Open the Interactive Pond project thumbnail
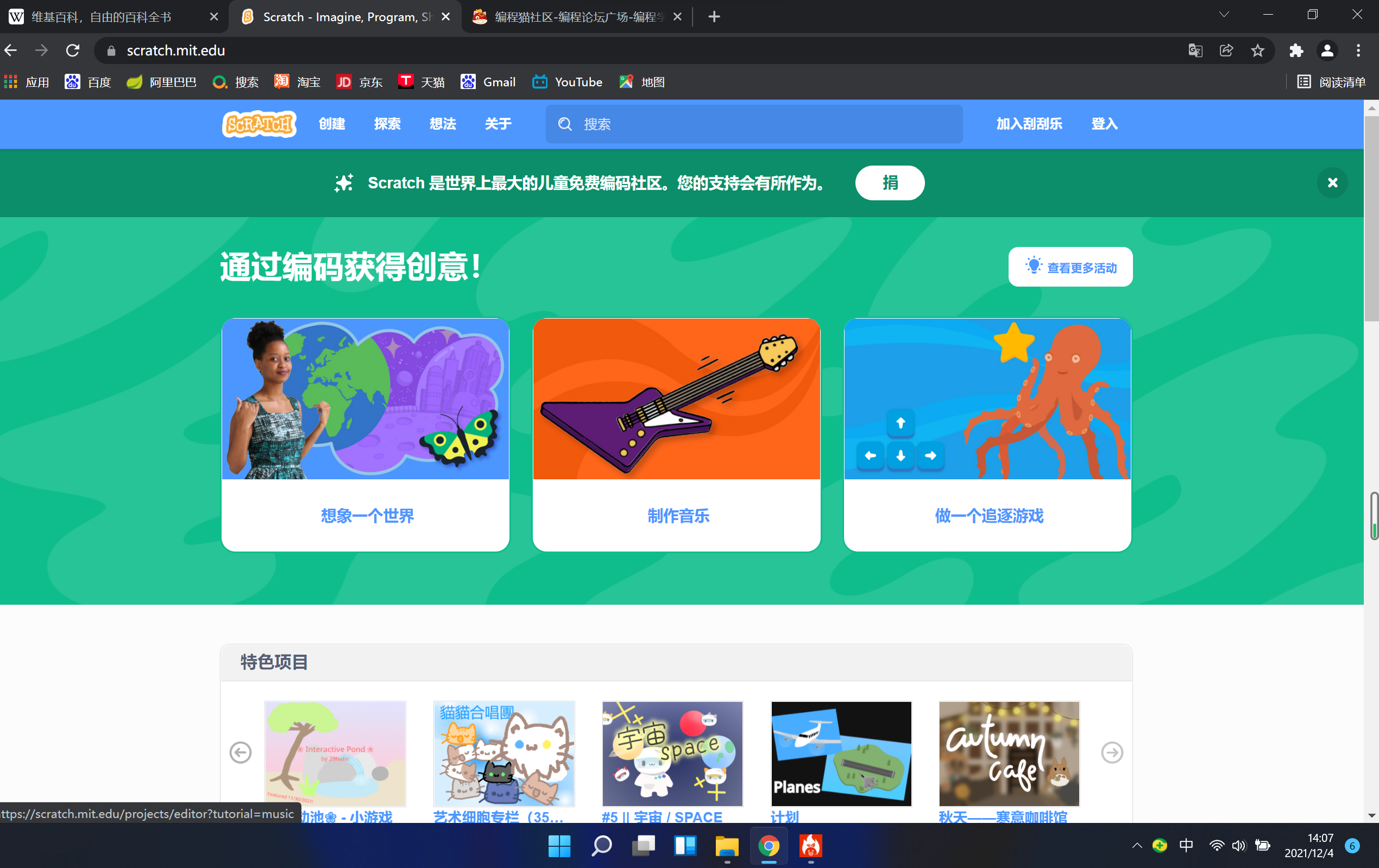Viewport: 1379px width, 868px height. (x=335, y=753)
